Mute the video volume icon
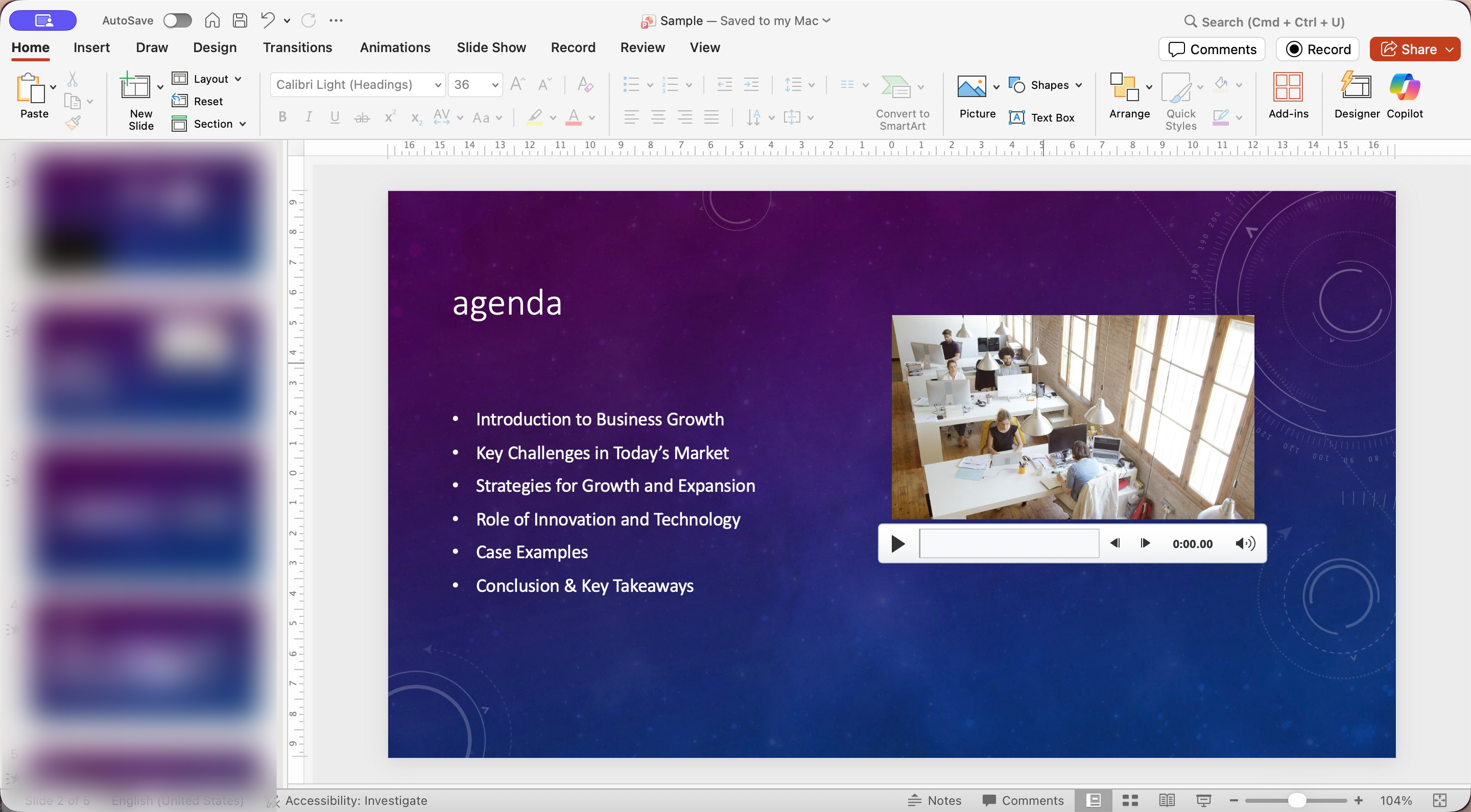The height and width of the screenshot is (812, 1471). (x=1245, y=543)
